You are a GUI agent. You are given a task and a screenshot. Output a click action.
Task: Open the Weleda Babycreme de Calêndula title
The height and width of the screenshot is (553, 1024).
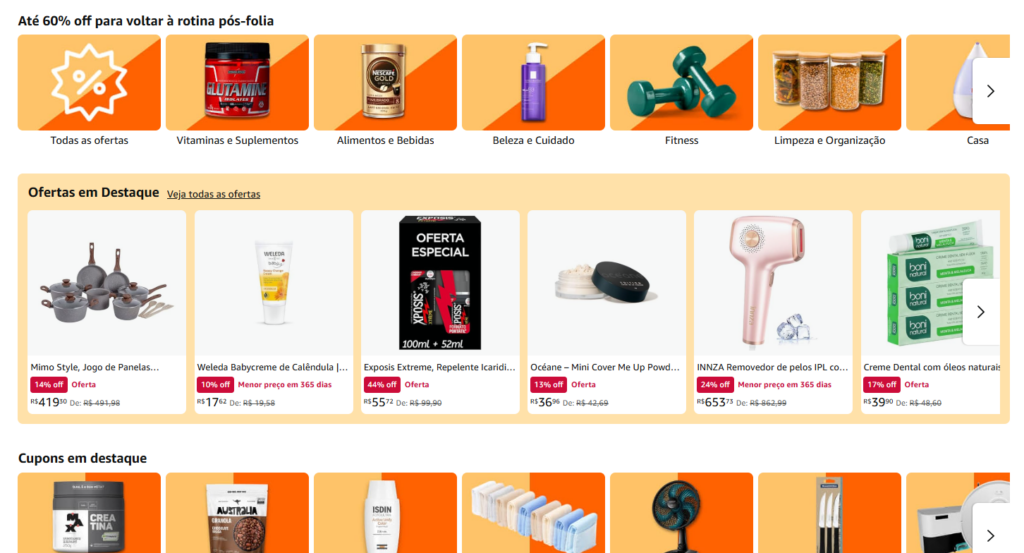(x=272, y=367)
